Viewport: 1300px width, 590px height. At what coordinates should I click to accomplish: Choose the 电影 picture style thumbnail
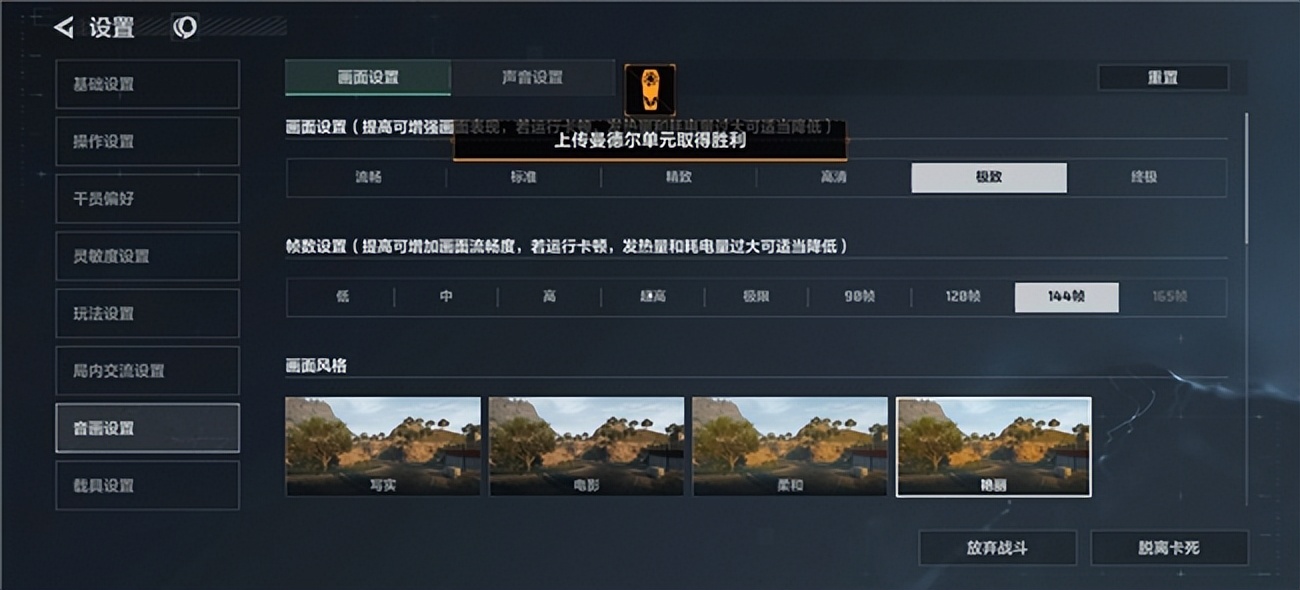pos(587,447)
